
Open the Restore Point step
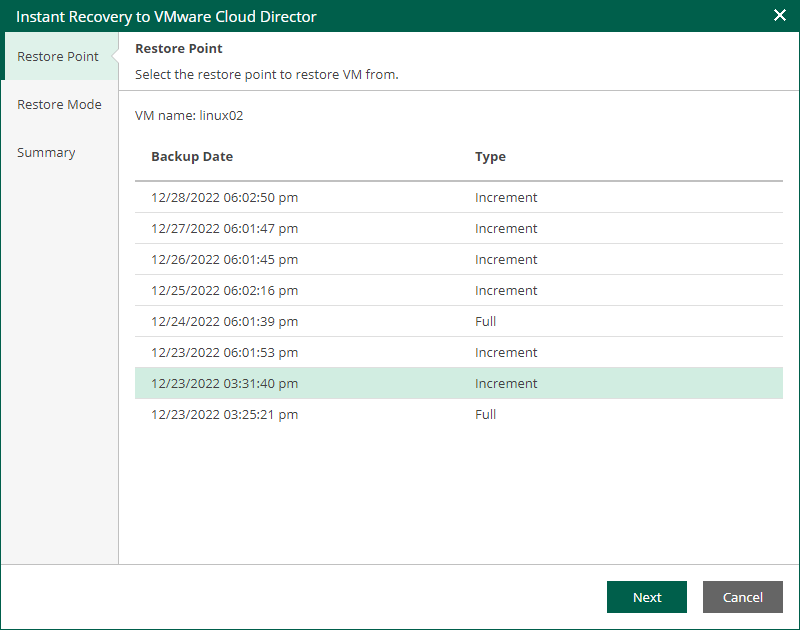pos(58,56)
